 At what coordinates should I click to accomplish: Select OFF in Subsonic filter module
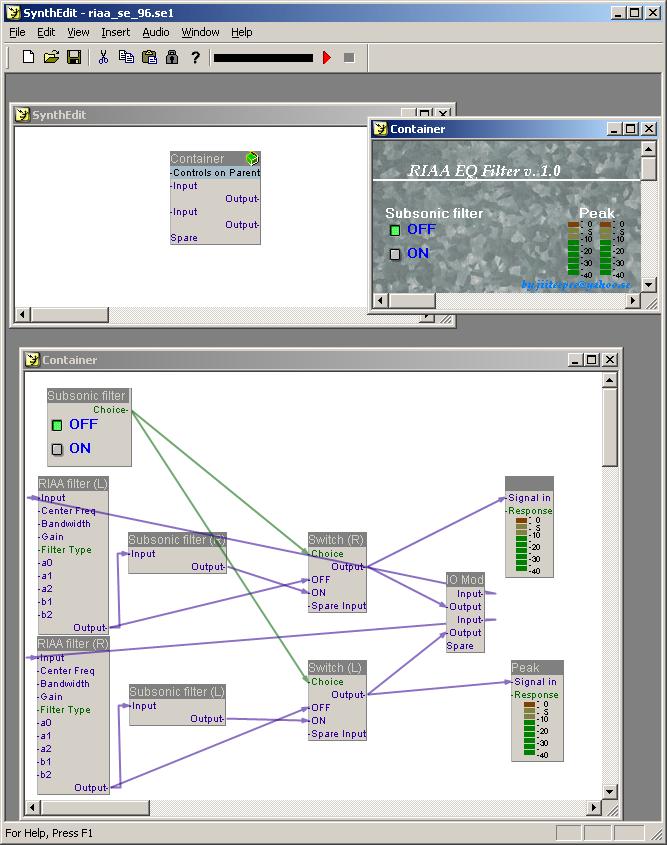[57, 425]
